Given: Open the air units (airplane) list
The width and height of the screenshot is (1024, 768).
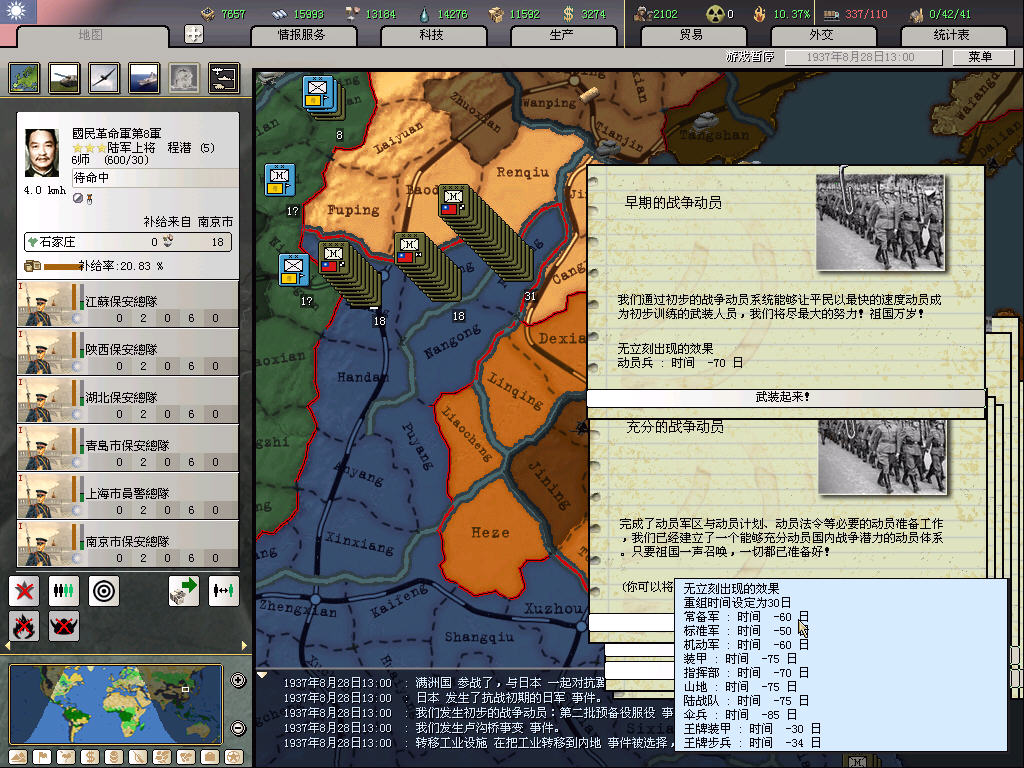Looking at the screenshot, I should point(103,77).
